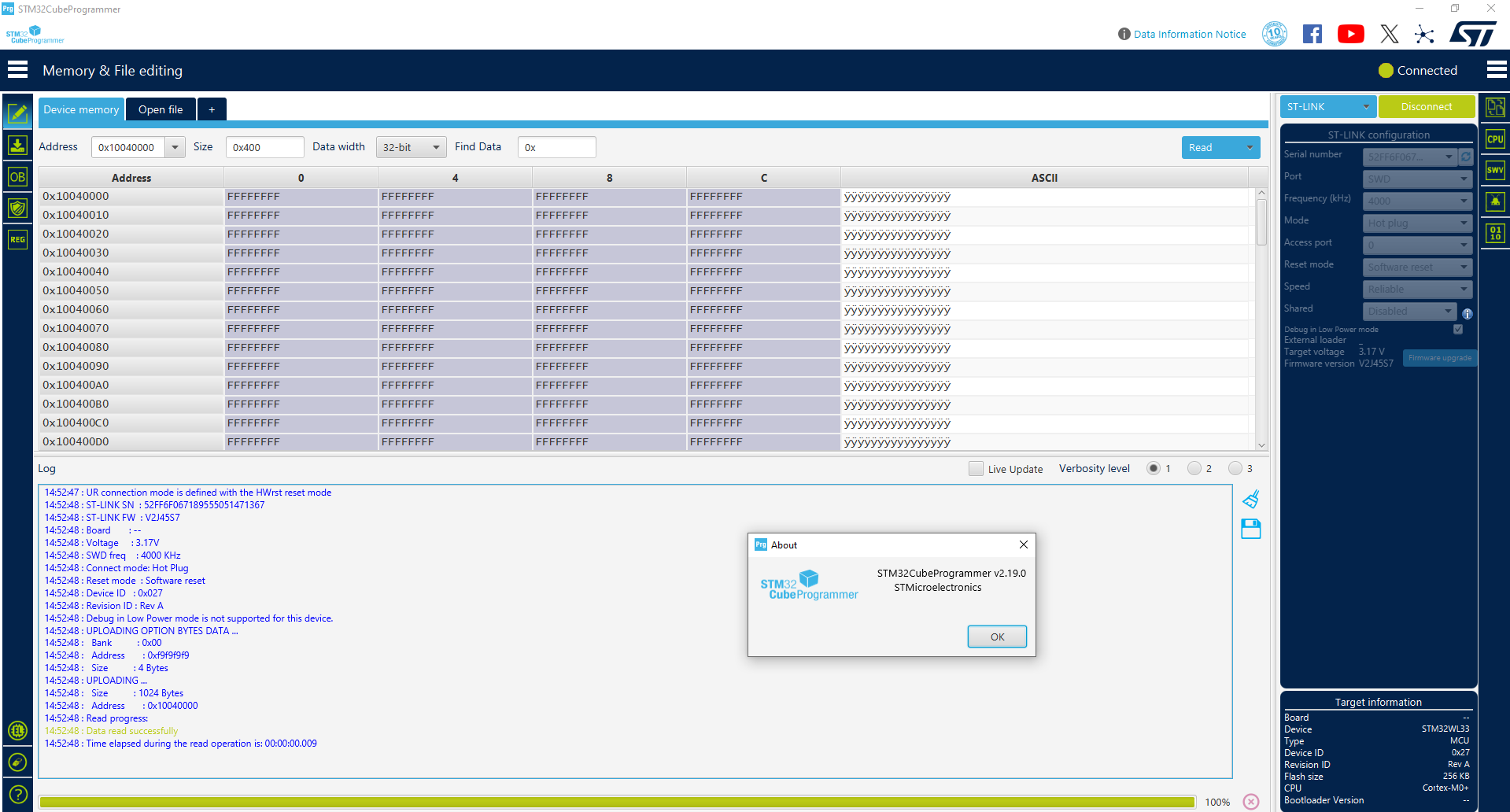The image size is (1510, 812).
Task: Expand the Data width 32-bit dropdown
Action: coord(412,147)
